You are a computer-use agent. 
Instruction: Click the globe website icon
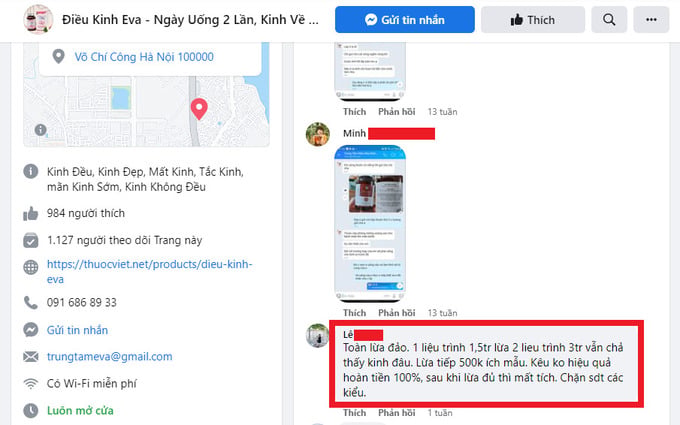31,267
